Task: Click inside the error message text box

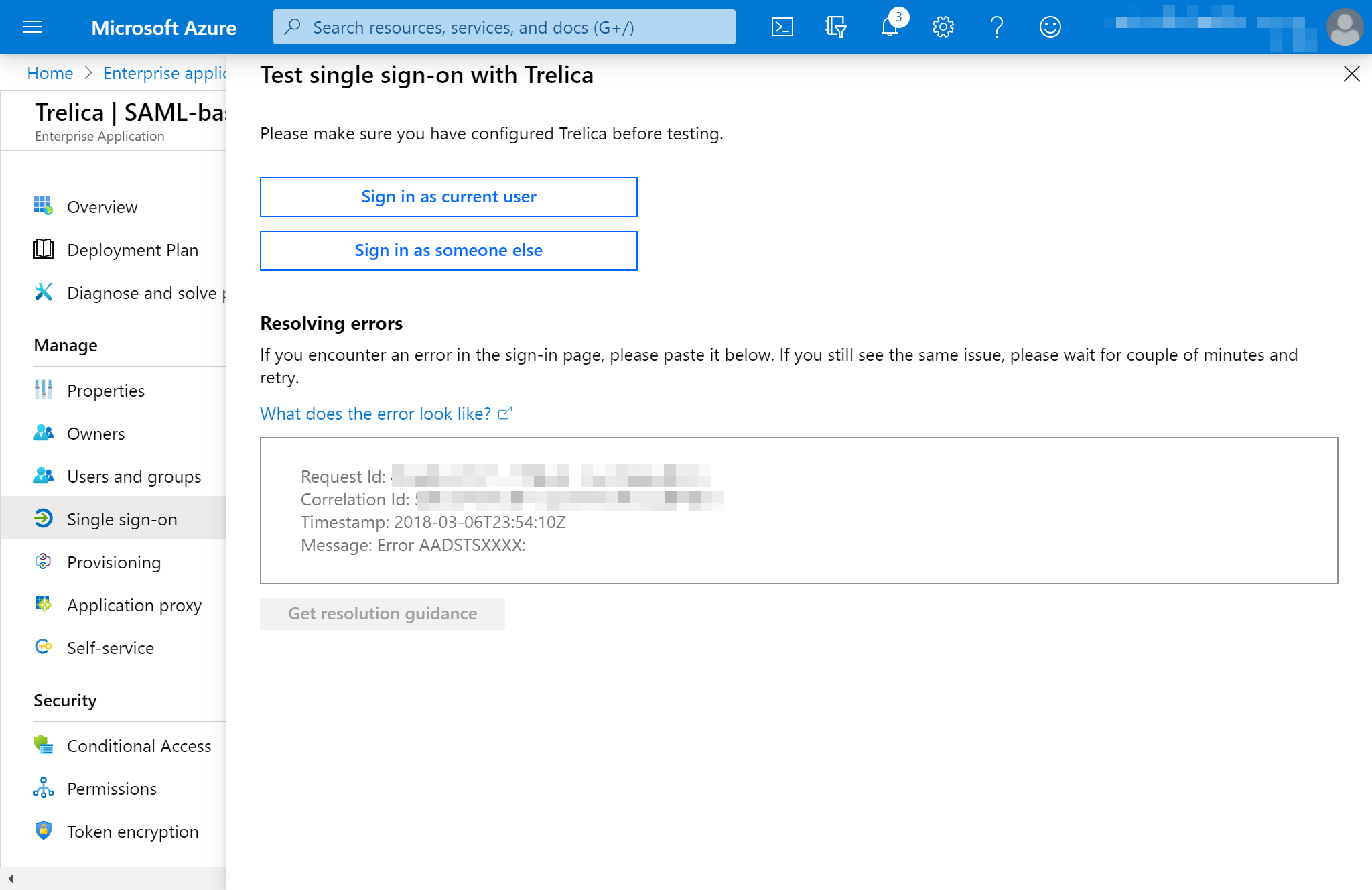Action: 799,510
